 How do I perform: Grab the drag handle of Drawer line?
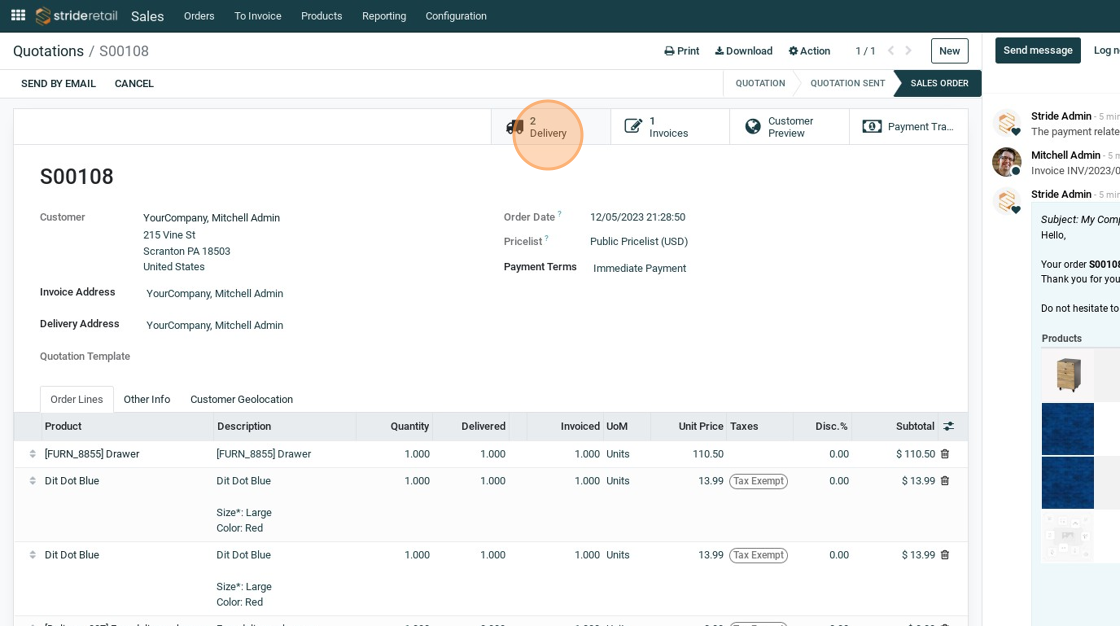click(x=32, y=454)
